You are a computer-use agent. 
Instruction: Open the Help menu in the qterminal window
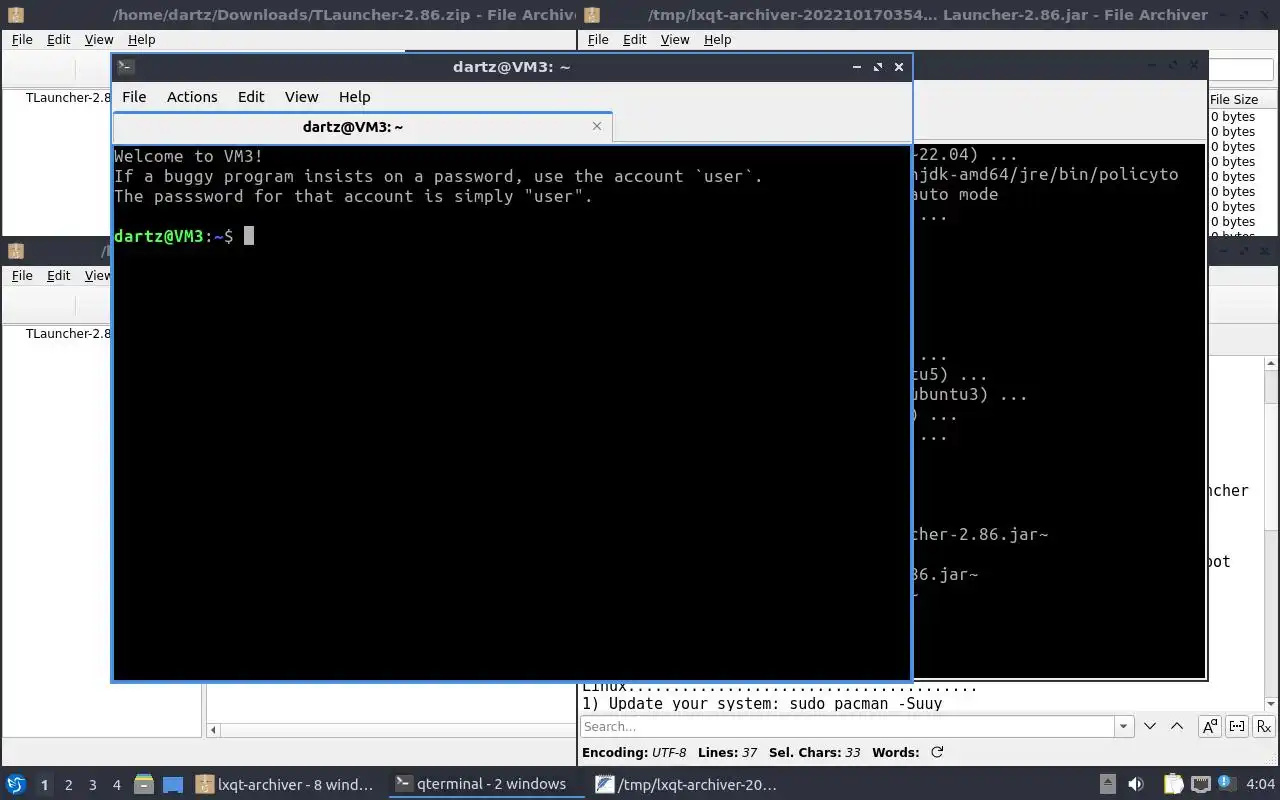354,97
